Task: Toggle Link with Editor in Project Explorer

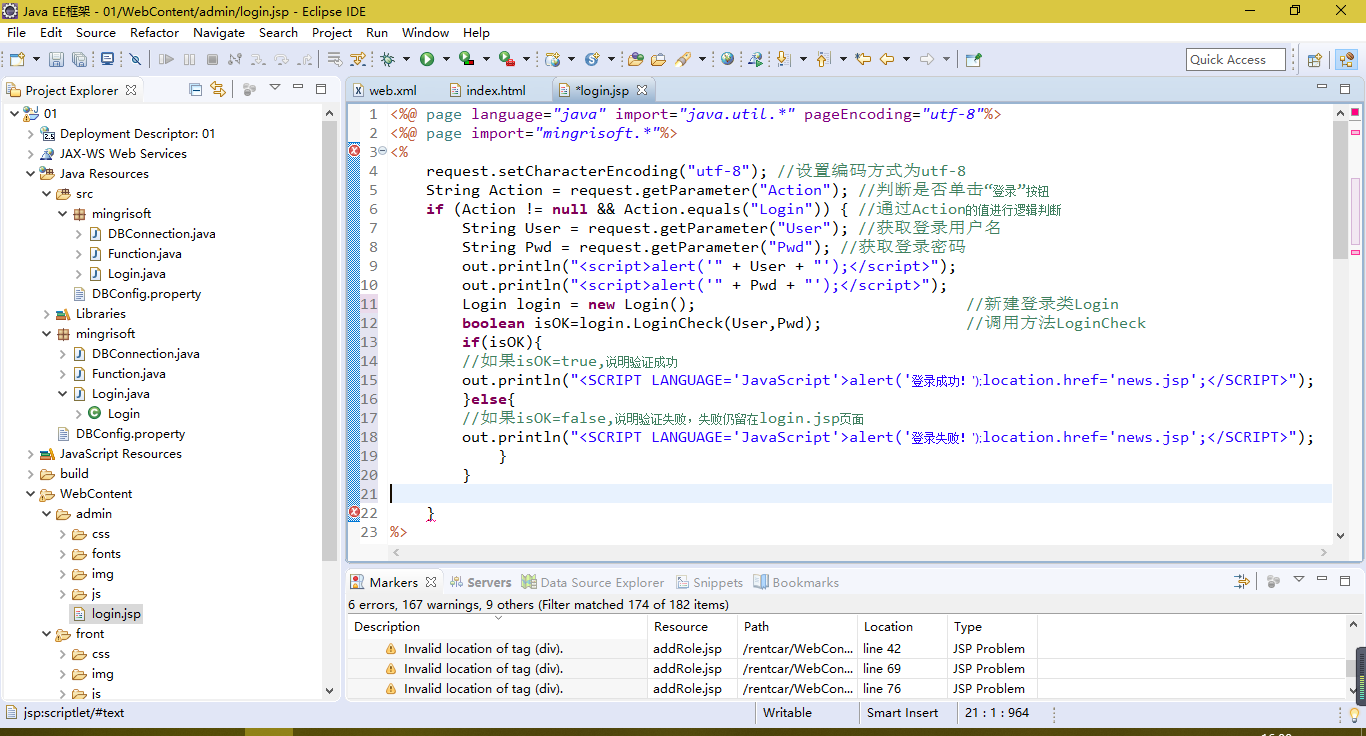Action: pos(218,89)
